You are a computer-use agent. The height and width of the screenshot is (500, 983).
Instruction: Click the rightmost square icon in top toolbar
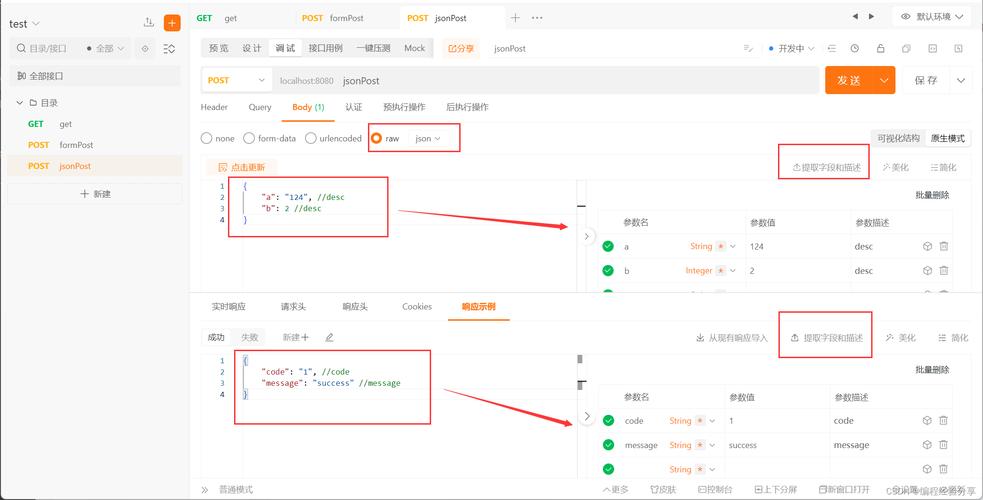tap(958, 48)
